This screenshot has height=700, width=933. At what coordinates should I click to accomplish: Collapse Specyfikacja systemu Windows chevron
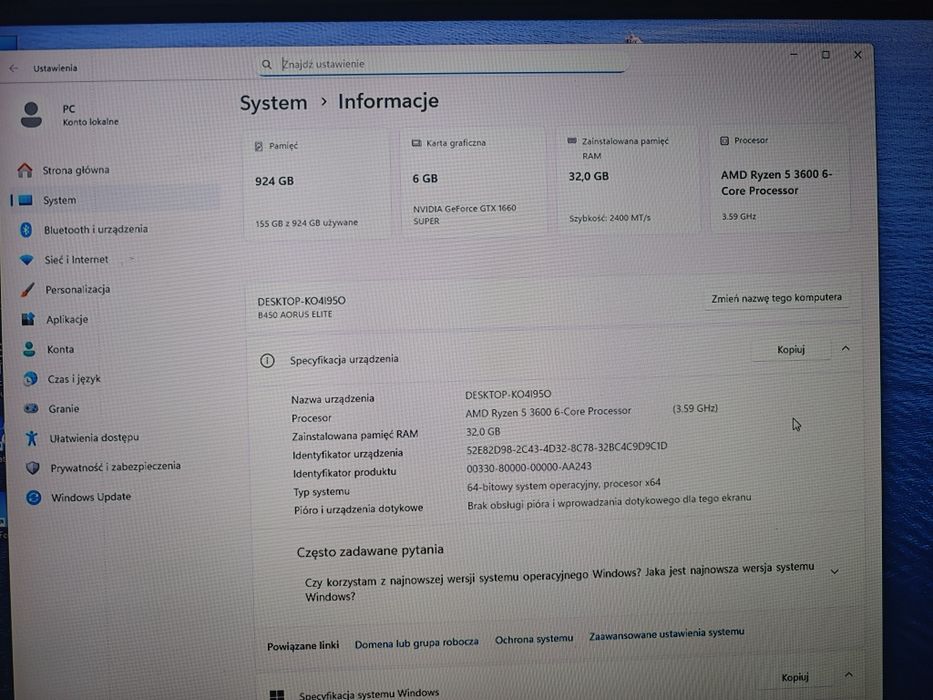tap(849, 674)
